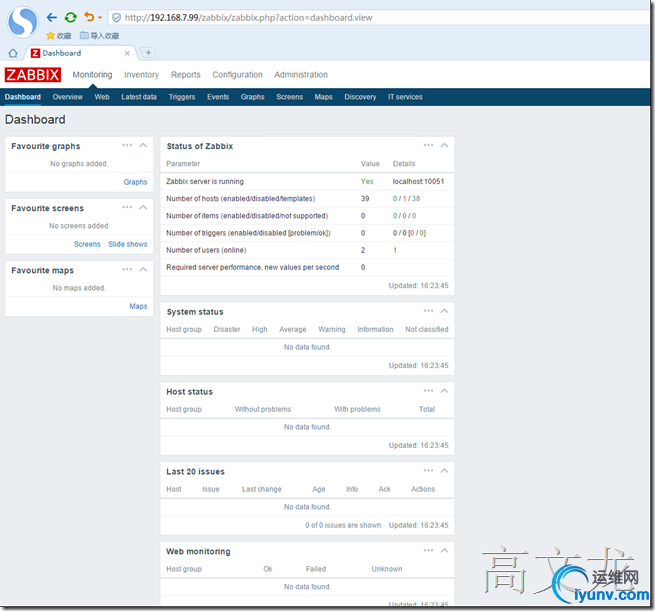Collapse the System status widget
The width and height of the screenshot is (655, 611).
pyautogui.click(x=444, y=311)
